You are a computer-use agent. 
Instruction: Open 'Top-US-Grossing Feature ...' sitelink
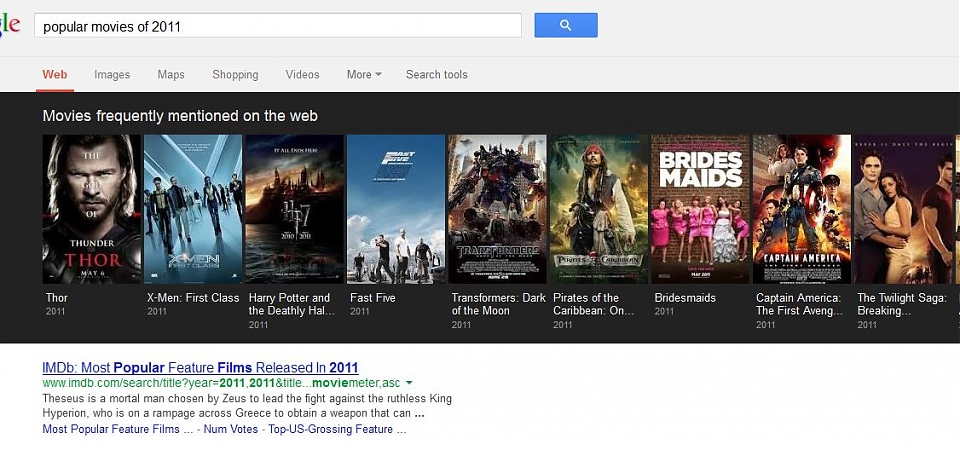(337, 429)
